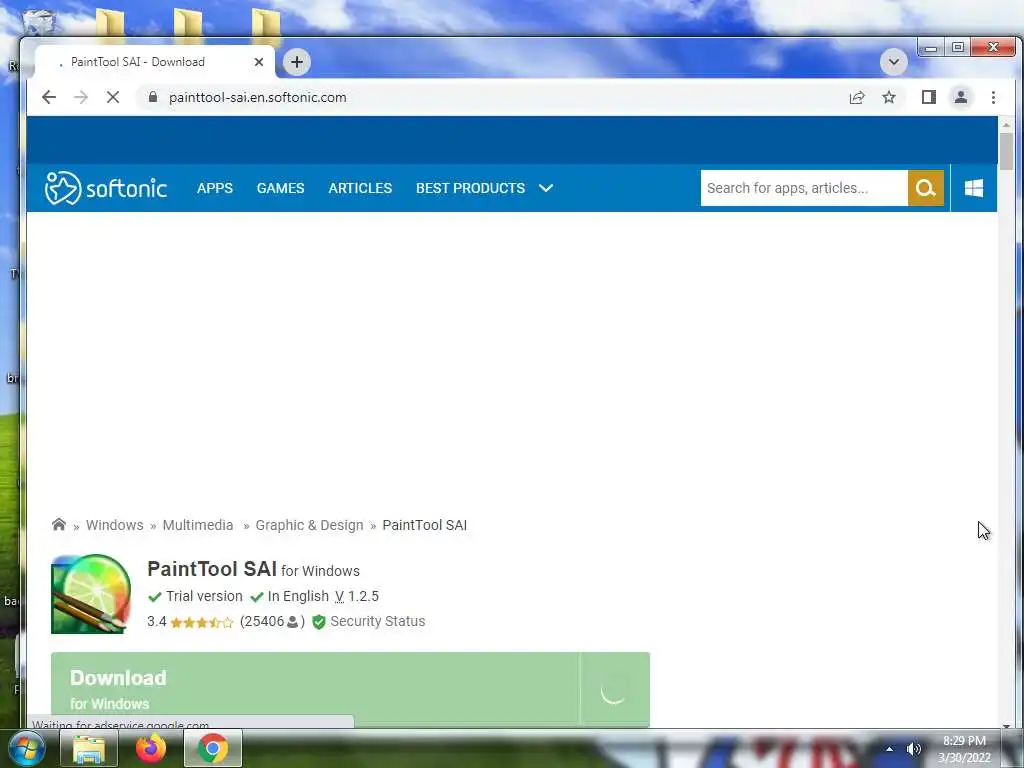
Task: Share this page via share icon
Action: pyautogui.click(x=857, y=97)
